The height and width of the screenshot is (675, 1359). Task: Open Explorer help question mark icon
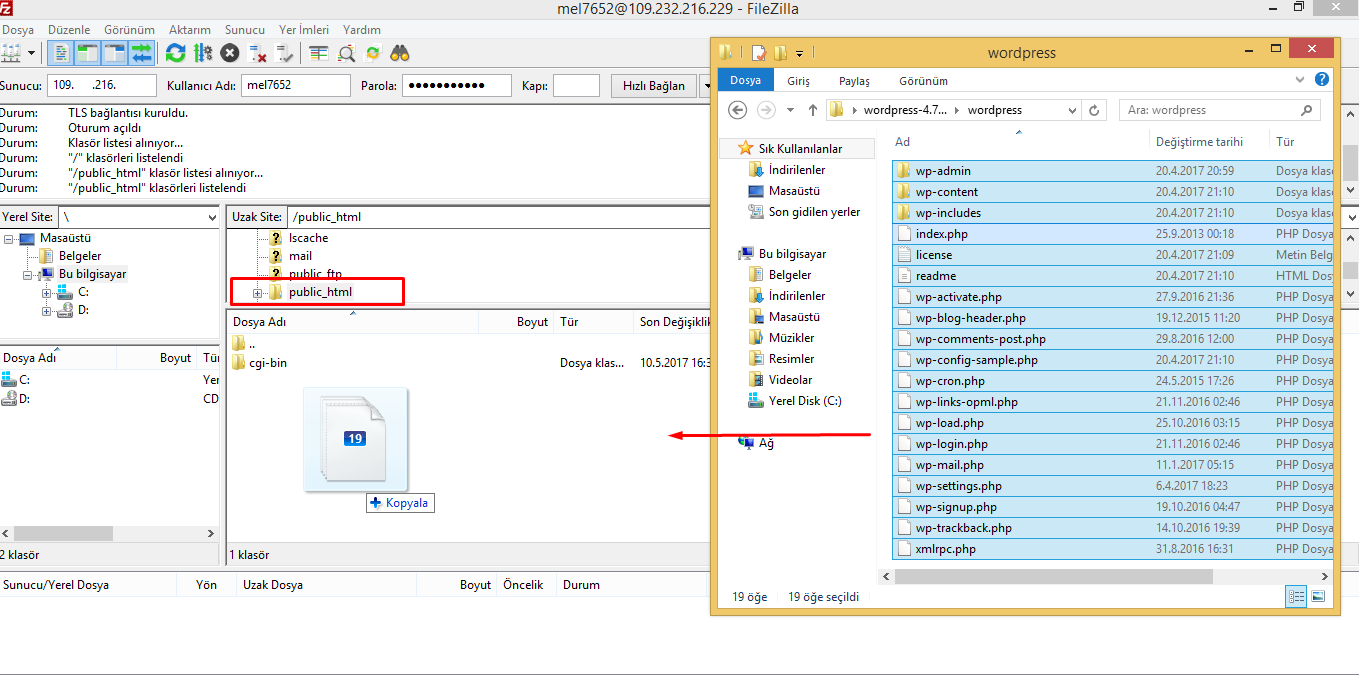[x=1322, y=79]
